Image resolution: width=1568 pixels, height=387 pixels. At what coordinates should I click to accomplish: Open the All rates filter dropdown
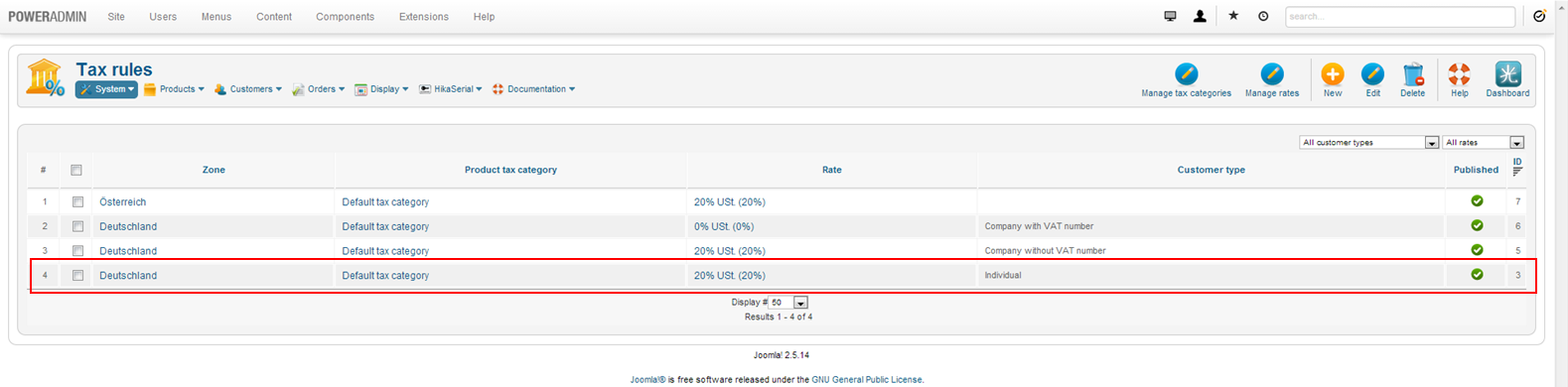[x=1483, y=143]
